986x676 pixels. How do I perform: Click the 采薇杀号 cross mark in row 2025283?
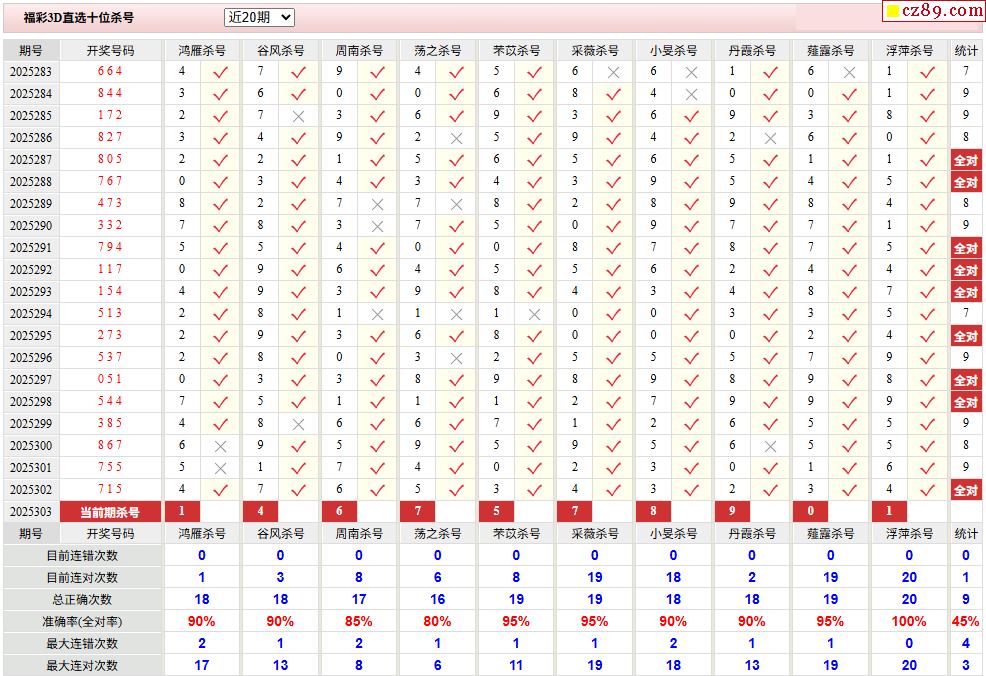613,72
